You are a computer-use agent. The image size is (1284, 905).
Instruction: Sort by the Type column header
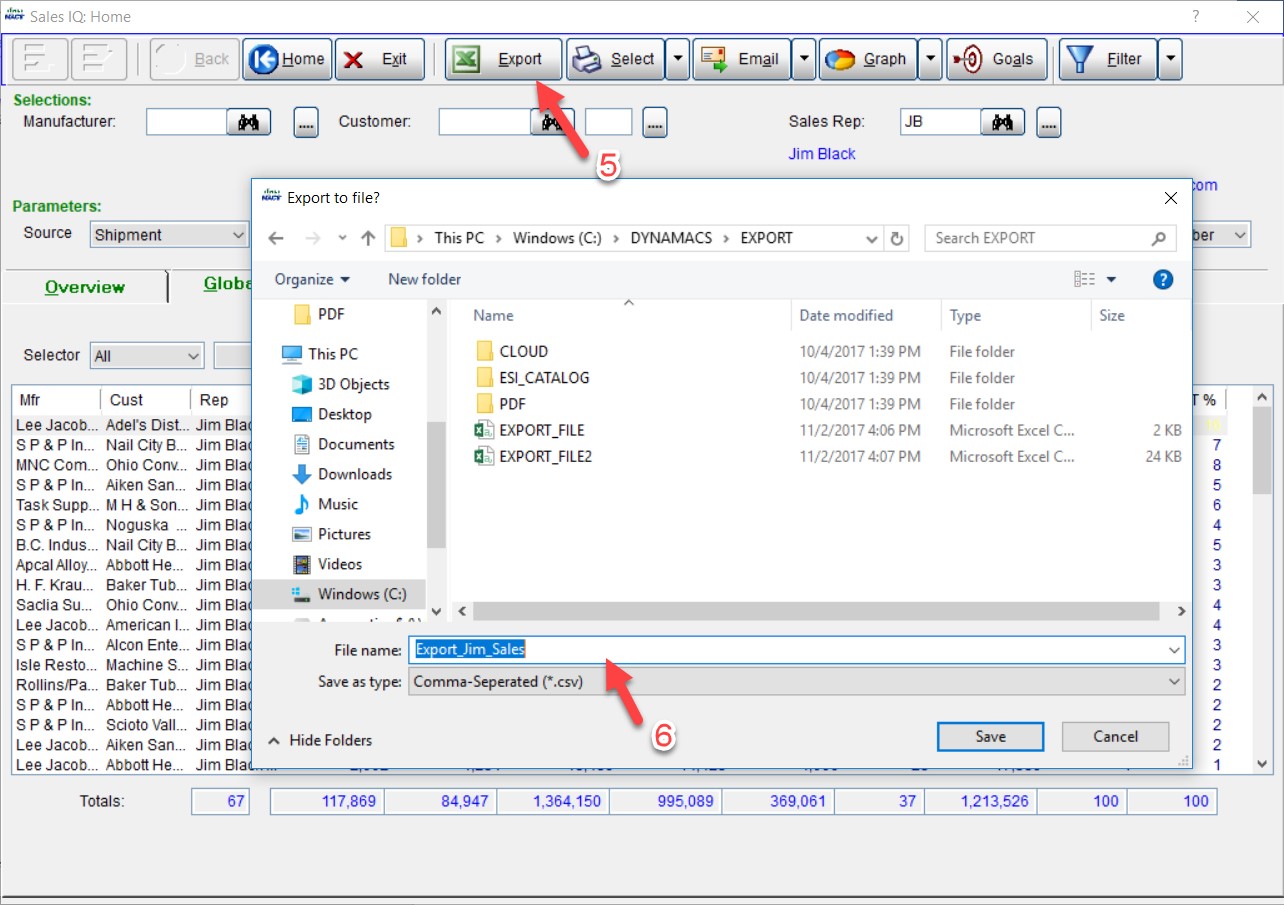[x=1016, y=315]
